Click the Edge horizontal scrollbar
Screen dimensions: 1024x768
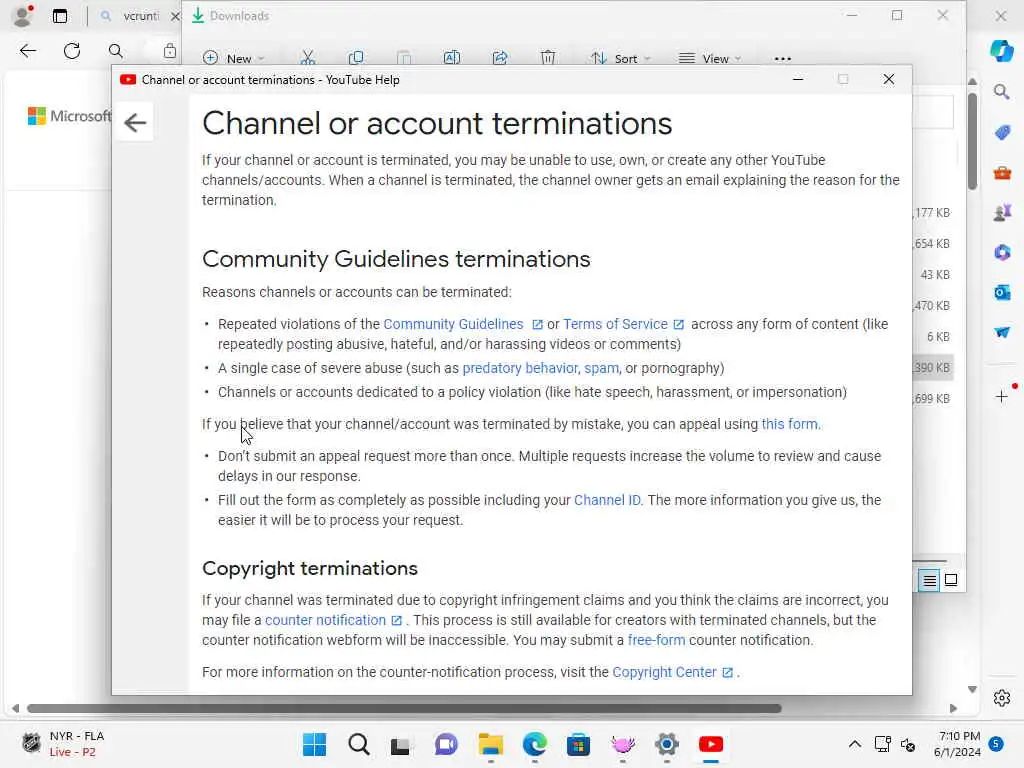coord(404,709)
